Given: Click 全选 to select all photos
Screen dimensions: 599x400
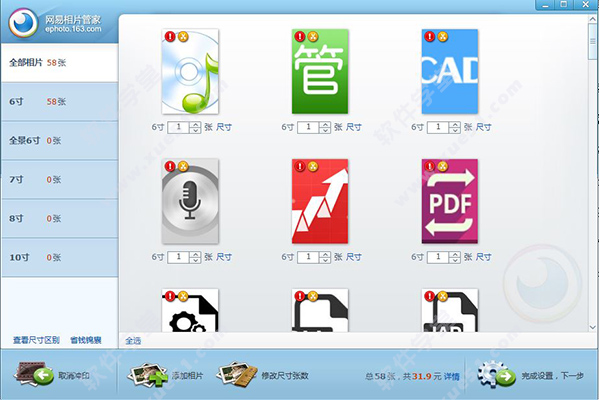Looking at the screenshot, I should point(133,341).
